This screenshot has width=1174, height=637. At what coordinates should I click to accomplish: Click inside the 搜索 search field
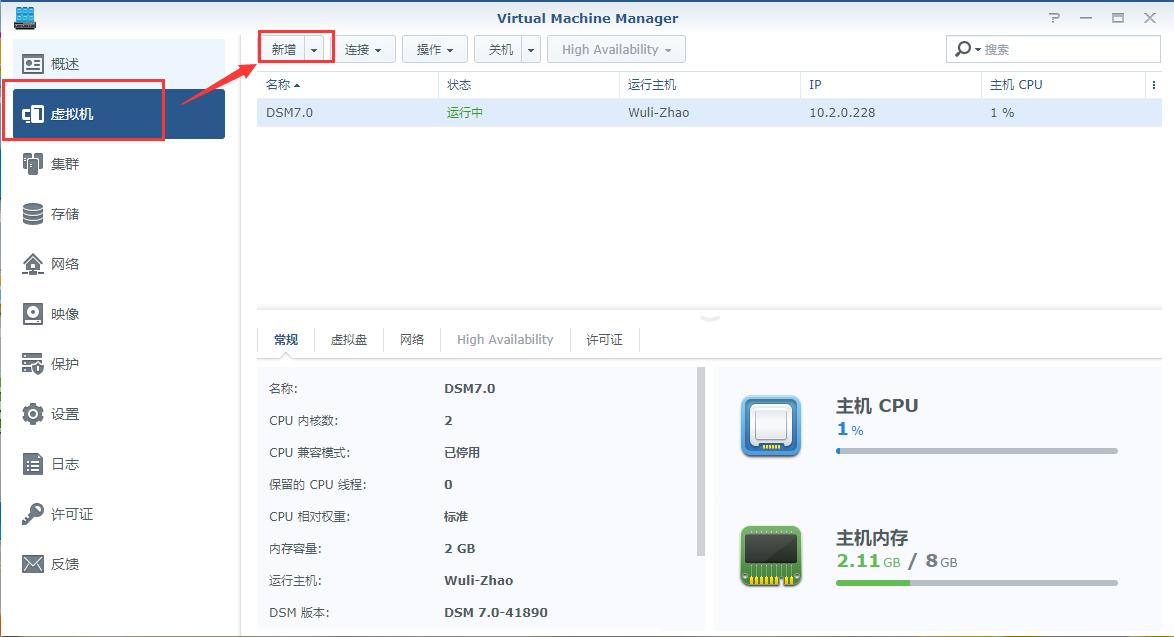pos(1060,48)
